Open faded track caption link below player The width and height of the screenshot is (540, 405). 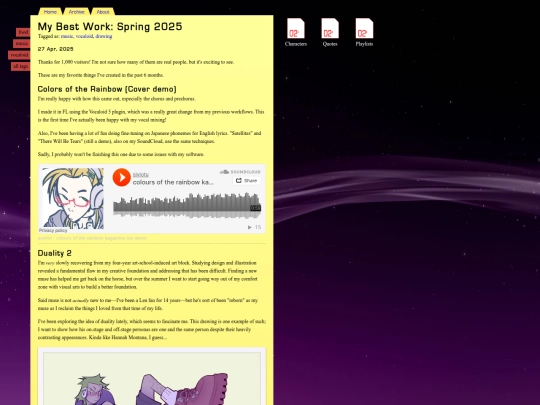tap(92, 238)
